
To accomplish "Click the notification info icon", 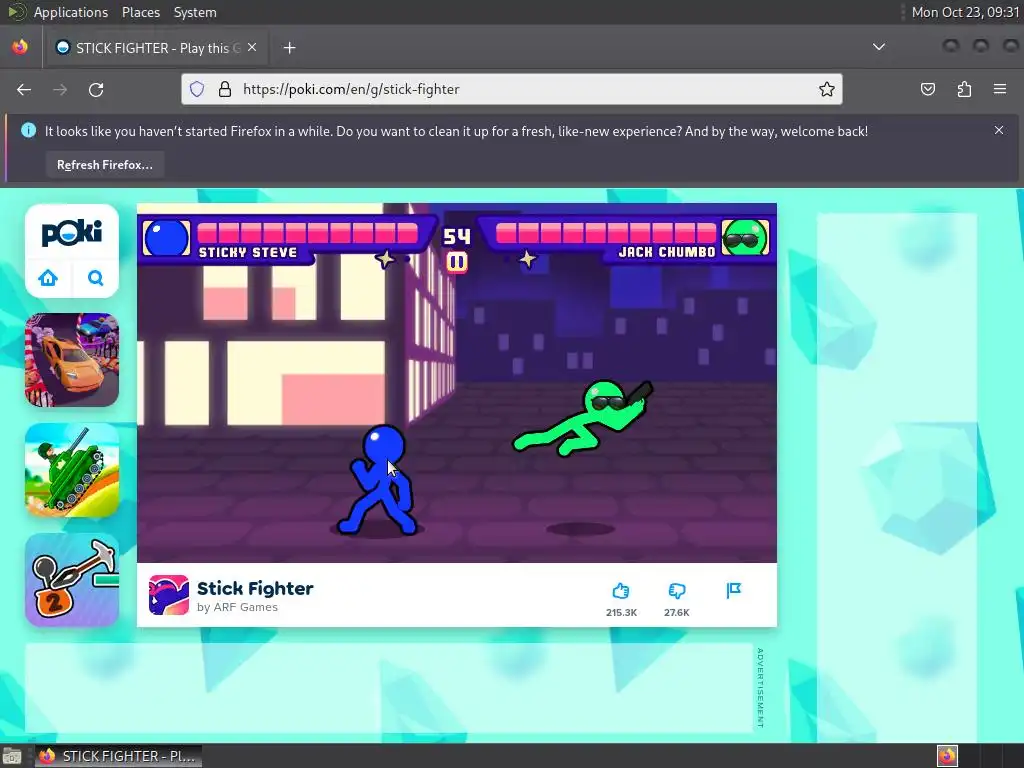I will point(28,130).
